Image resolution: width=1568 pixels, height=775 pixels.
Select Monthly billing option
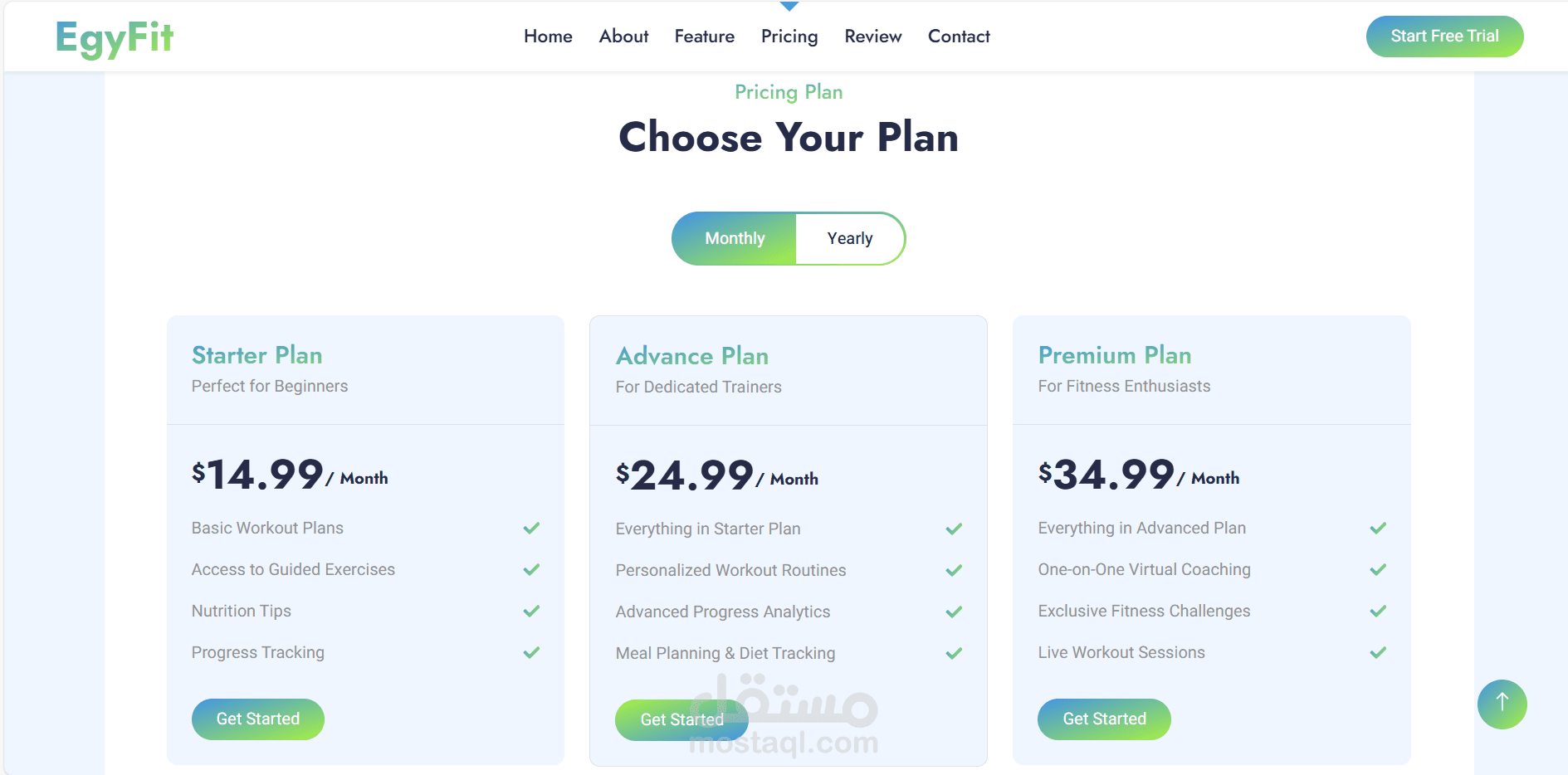[x=735, y=239]
